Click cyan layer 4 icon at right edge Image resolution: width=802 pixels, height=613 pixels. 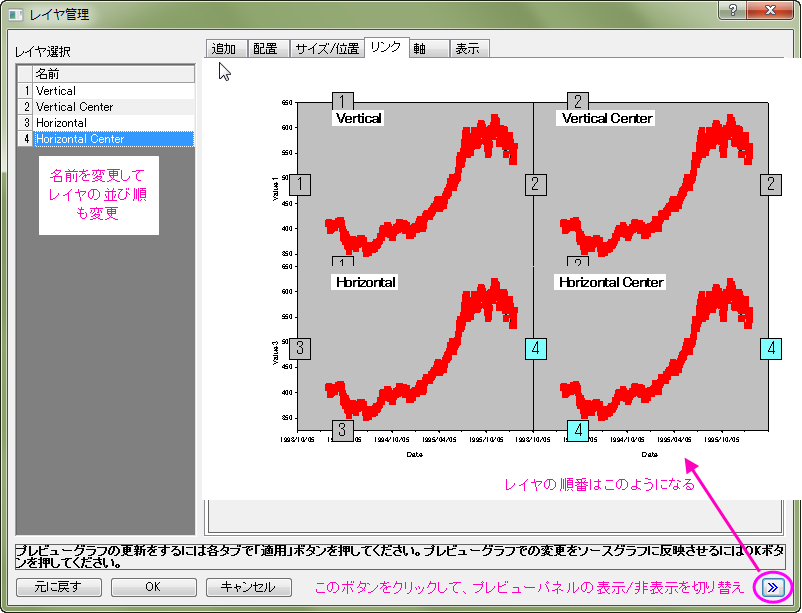click(771, 348)
